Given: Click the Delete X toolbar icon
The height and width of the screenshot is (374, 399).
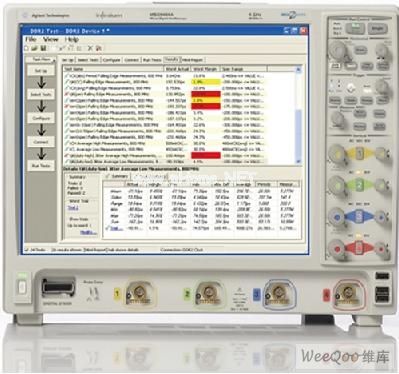Looking at the screenshot, I should (x=90, y=49).
